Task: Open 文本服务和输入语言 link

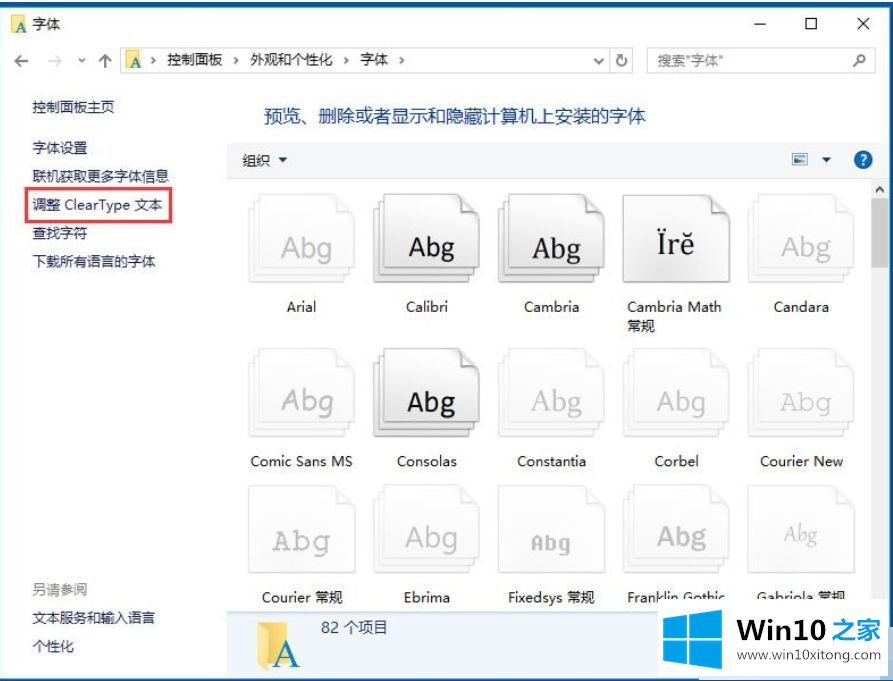Action: tap(93, 618)
